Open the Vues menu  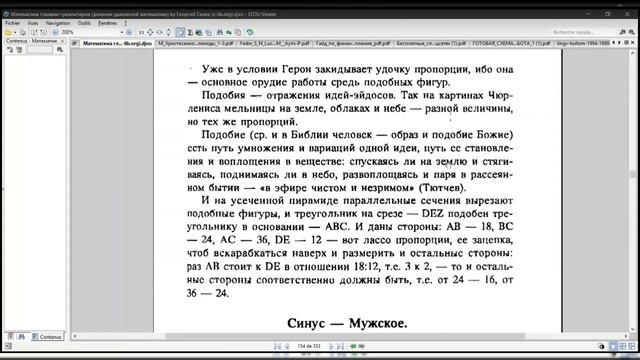[x=33, y=23]
